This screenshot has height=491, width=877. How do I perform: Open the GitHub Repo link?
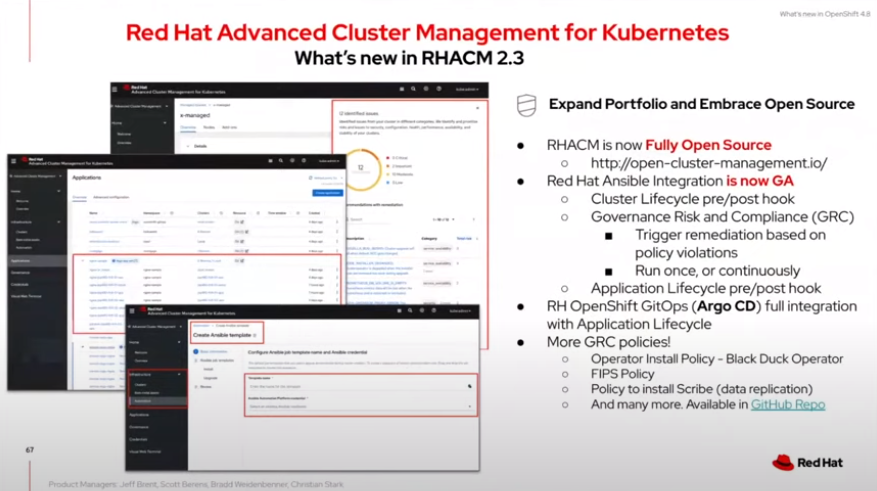click(x=788, y=404)
